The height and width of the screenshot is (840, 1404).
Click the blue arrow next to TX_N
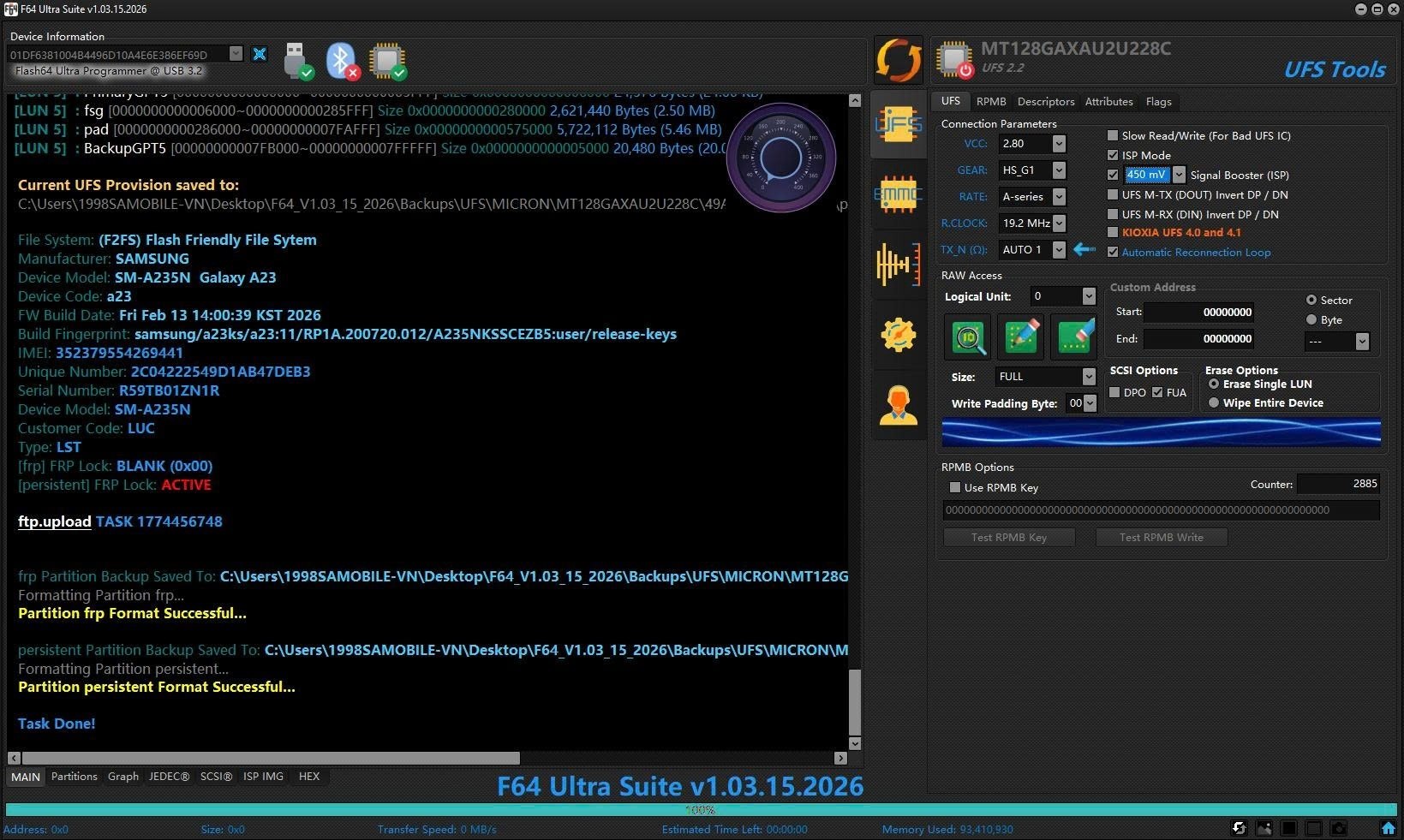(x=1084, y=249)
